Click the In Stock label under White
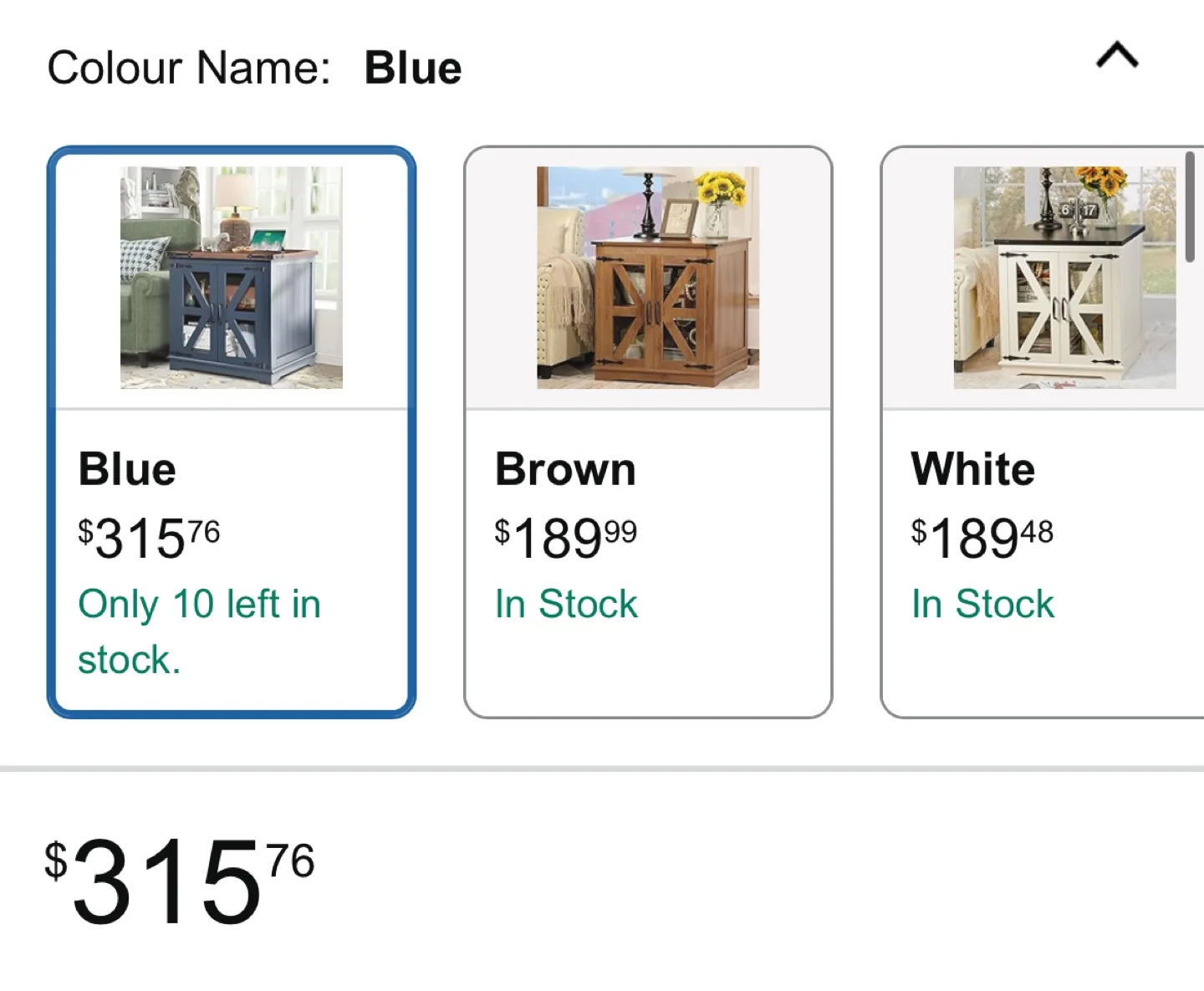The width and height of the screenshot is (1204, 991). [982, 603]
